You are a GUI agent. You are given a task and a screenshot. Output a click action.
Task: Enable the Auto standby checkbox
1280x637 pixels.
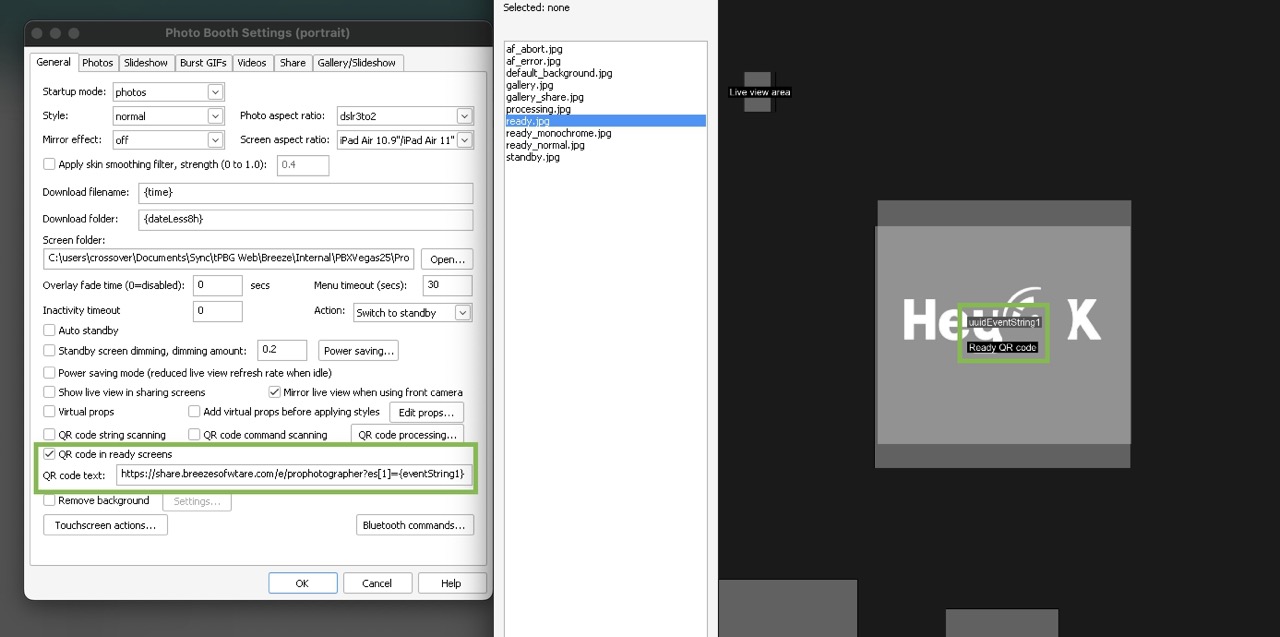tap(49, 331)
